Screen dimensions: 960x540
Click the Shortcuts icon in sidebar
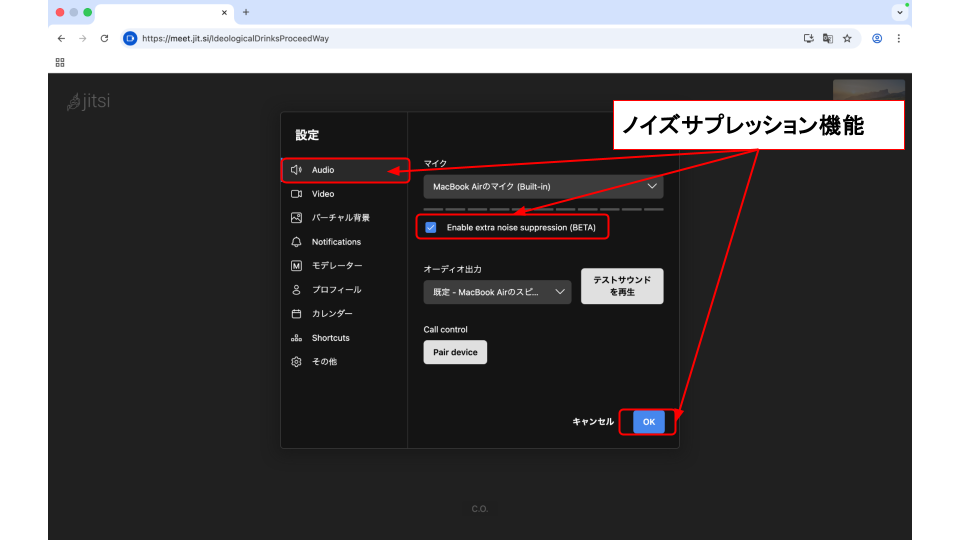click(x=296, y=338)
